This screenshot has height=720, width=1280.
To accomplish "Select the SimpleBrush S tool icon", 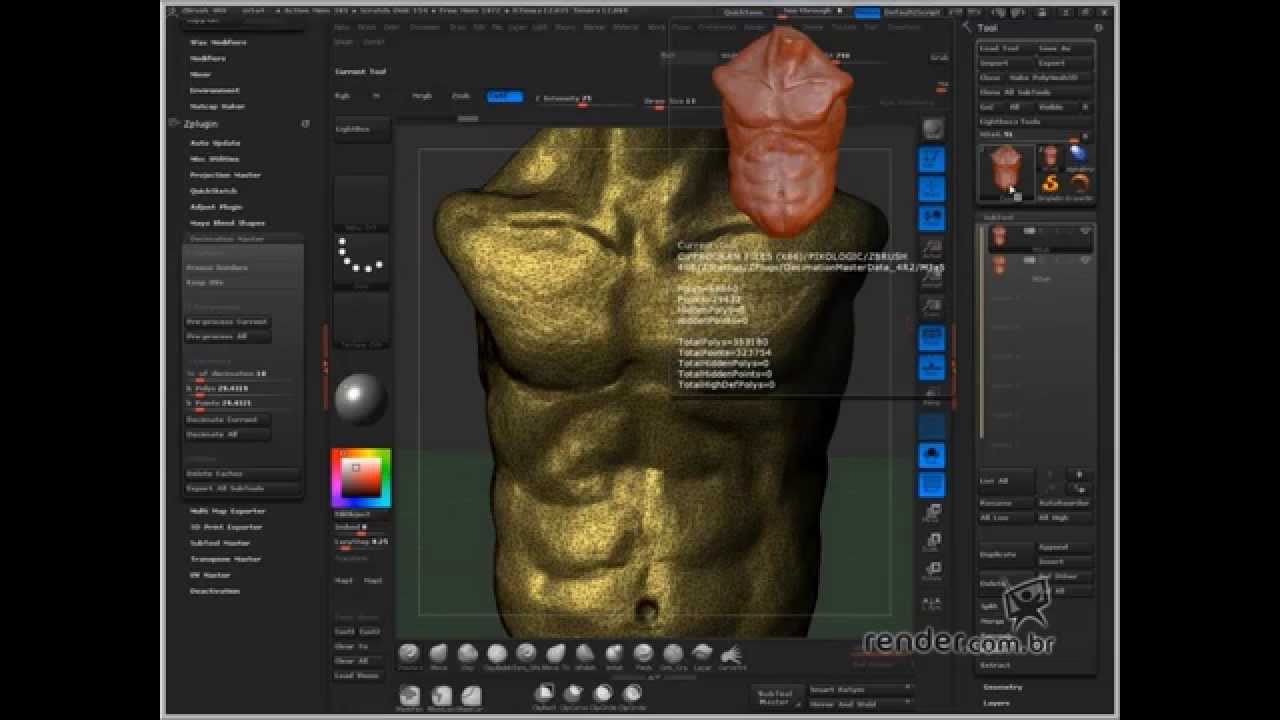I will coord(1050,184).
